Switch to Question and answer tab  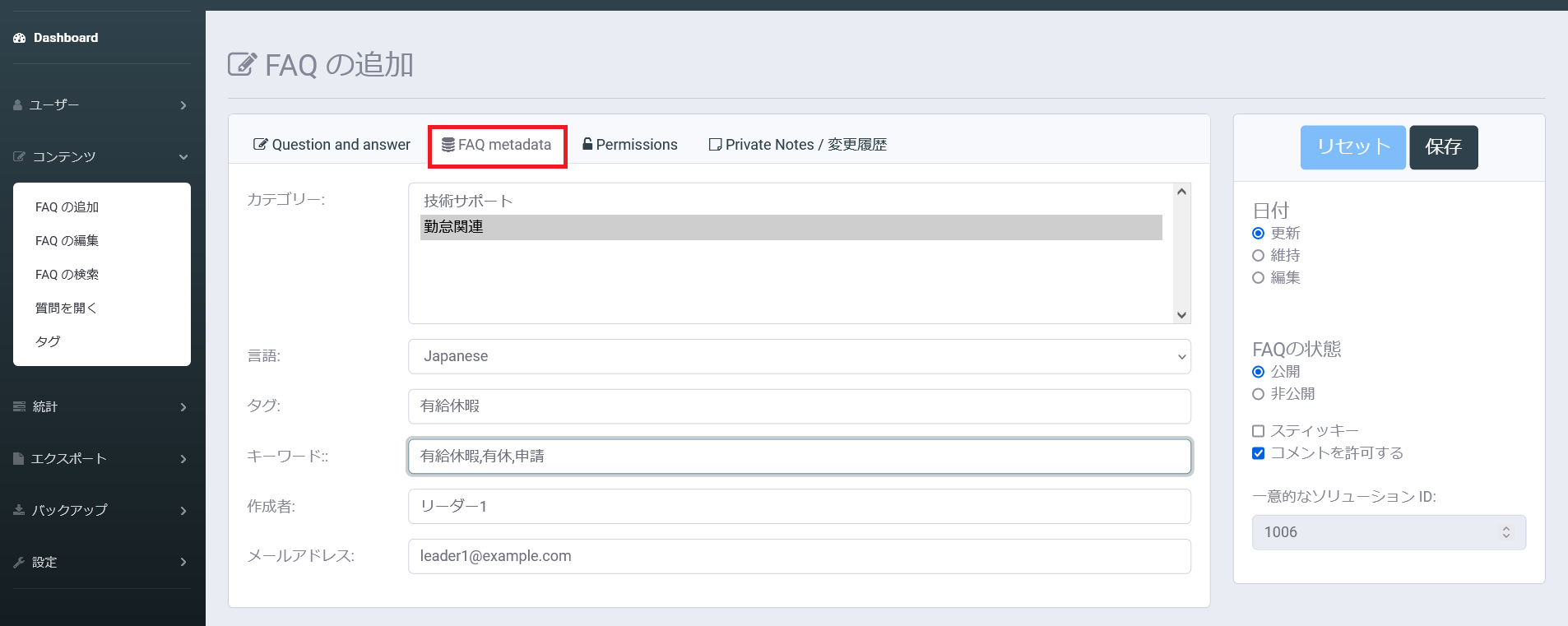[x=332, y=145]
